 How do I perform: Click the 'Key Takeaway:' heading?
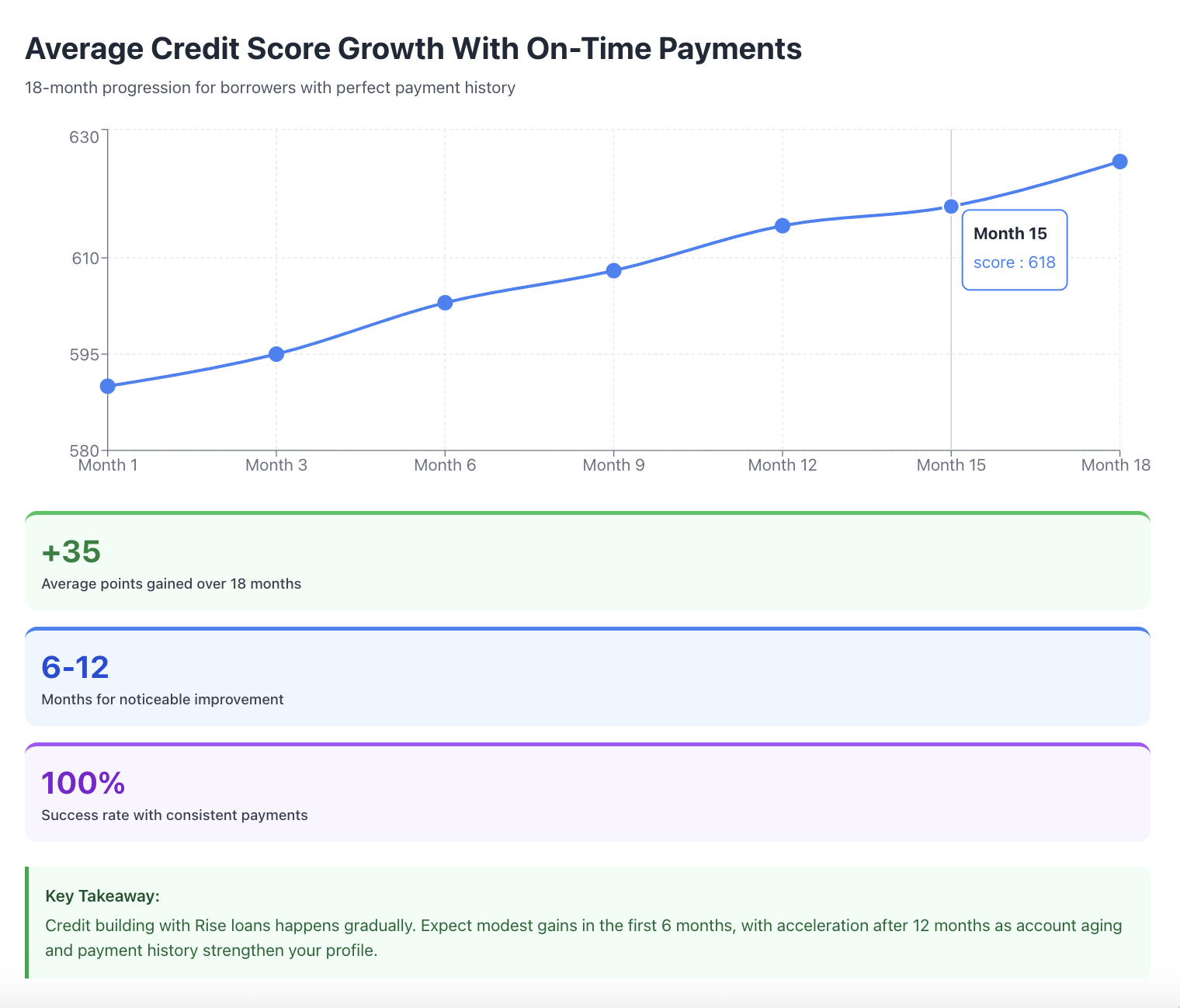pyautogui.click(x=102, y=896)
